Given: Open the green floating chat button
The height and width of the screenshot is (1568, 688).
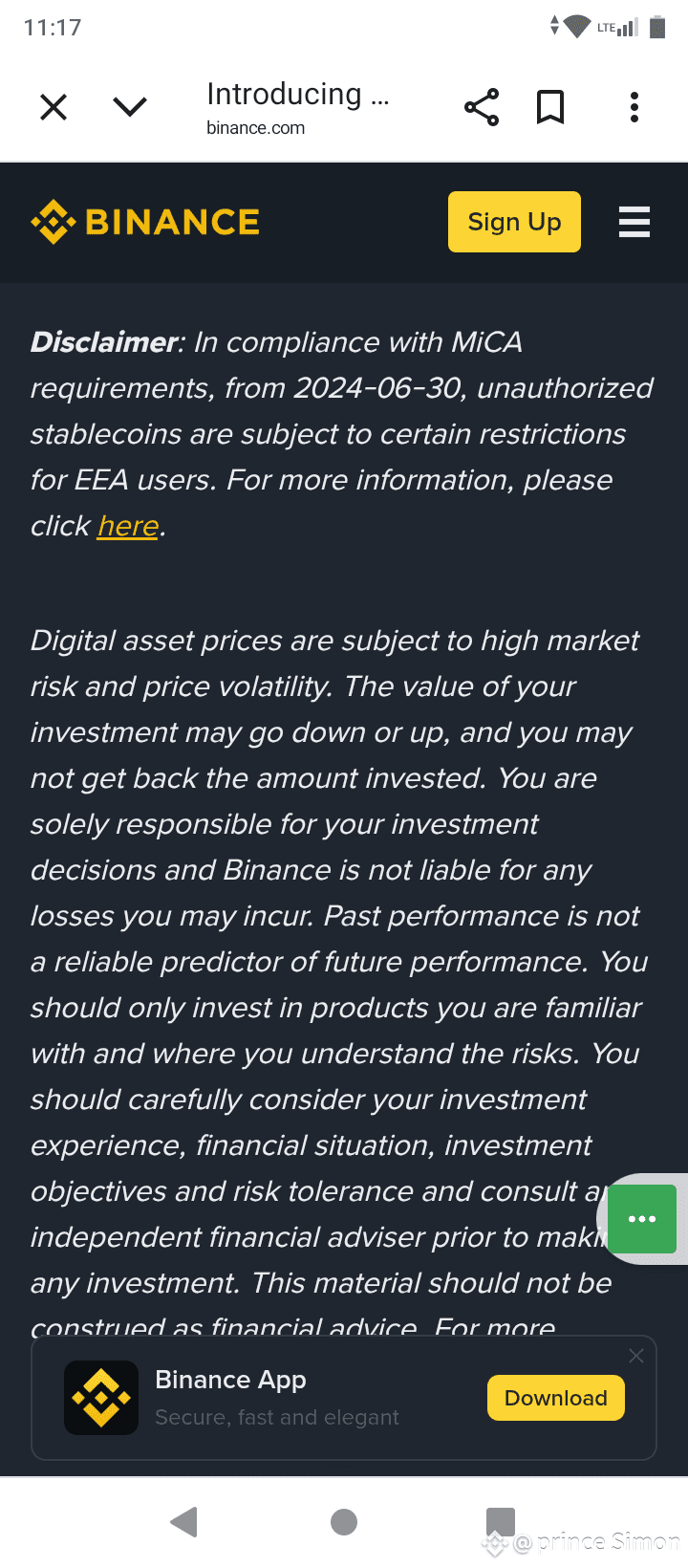Looking at the screenshot, I should [x=642, y=1219].
